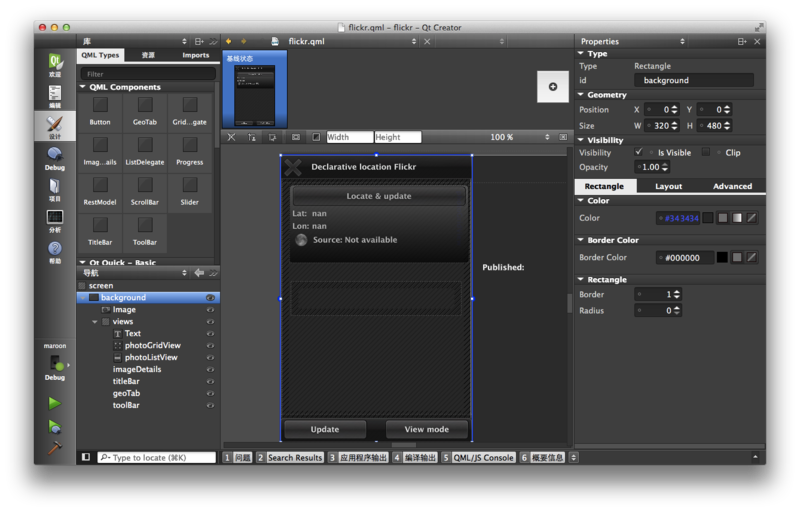The image size is (800, 512).
Task: Click the add state plus button
Action: pos(553,87)
